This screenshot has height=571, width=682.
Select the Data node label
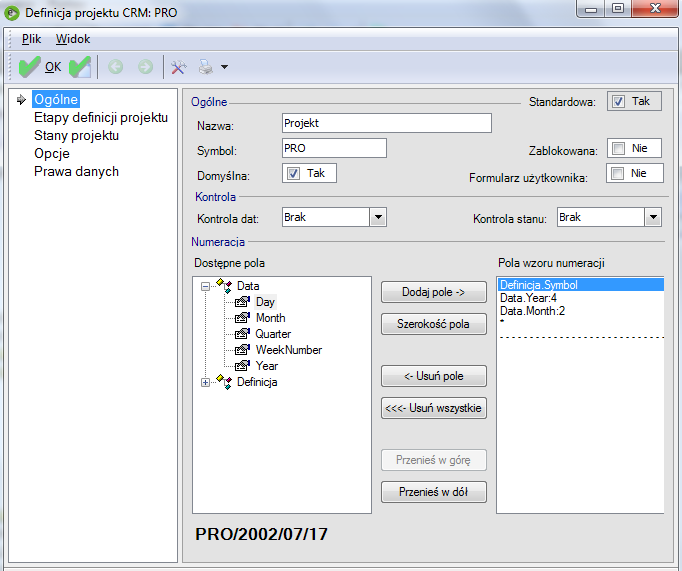point(248,286)
